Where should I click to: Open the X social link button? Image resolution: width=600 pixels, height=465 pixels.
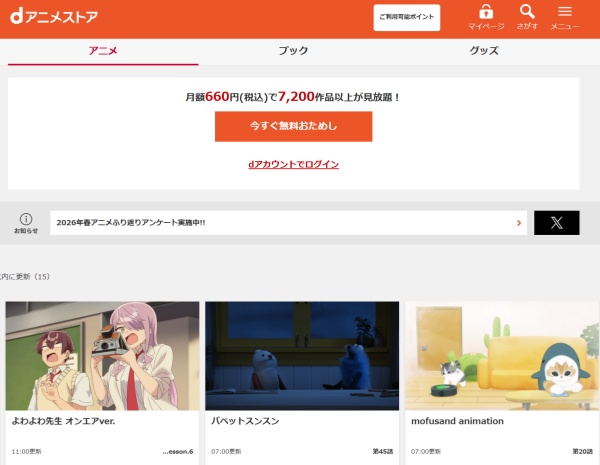(x=556, y=223)
